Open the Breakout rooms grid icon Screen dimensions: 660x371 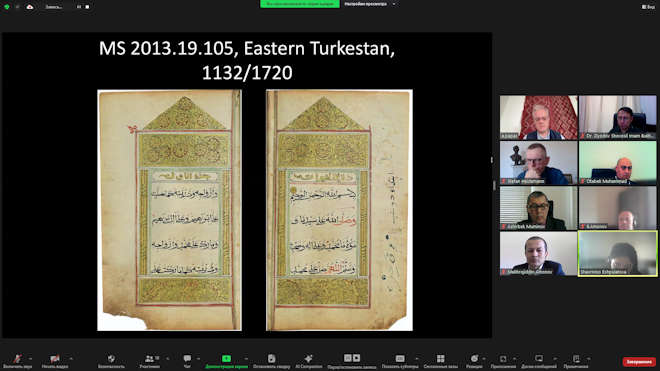(x=440, y=359)
